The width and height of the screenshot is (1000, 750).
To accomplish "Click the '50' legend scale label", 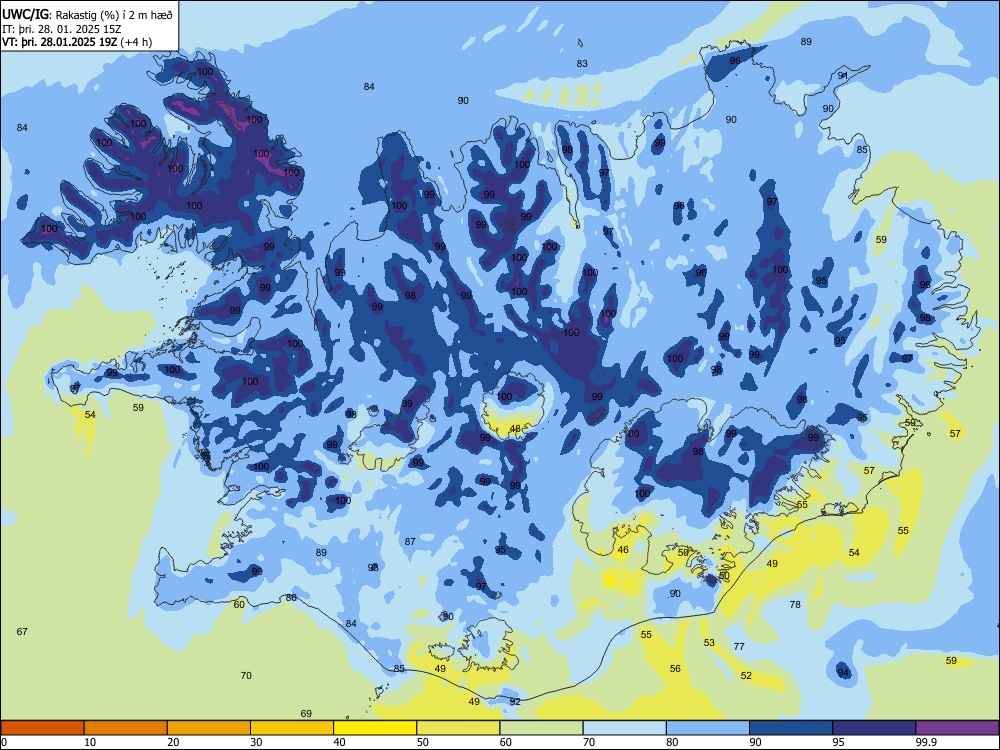I will 423,742.
